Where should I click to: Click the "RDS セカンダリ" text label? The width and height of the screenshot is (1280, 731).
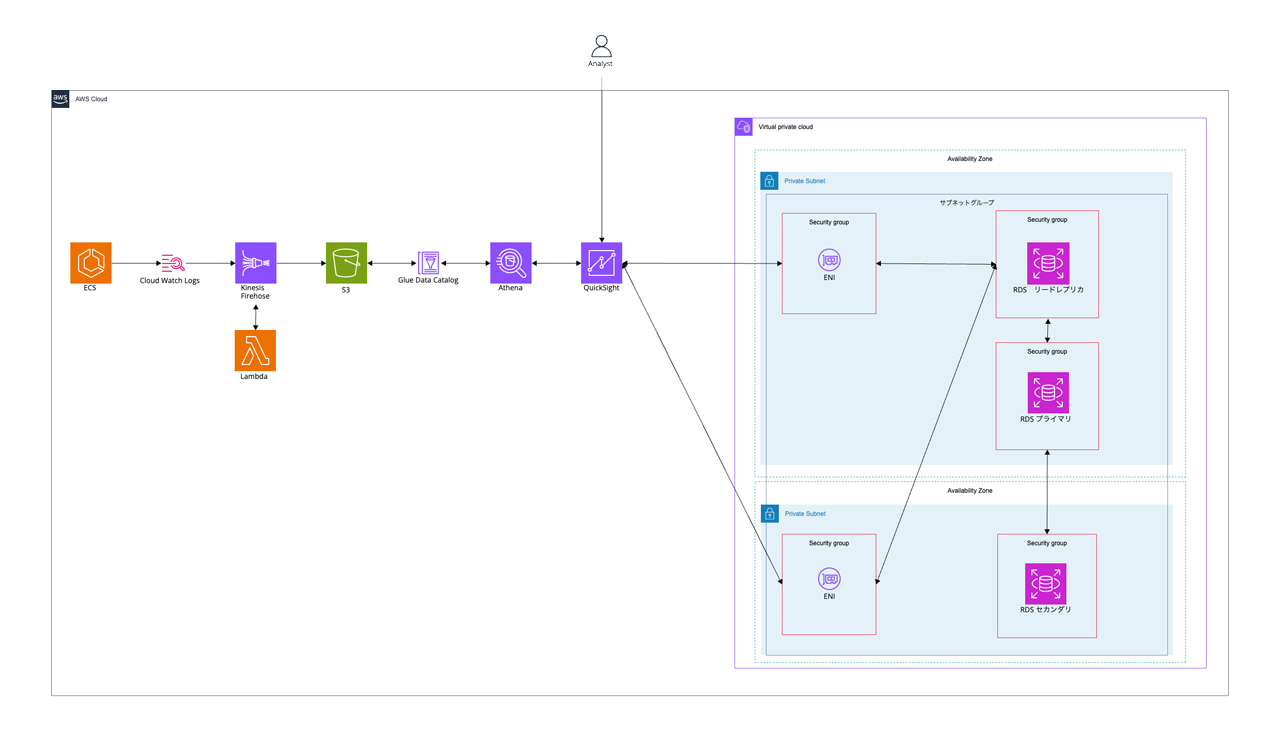(1046, 610)
